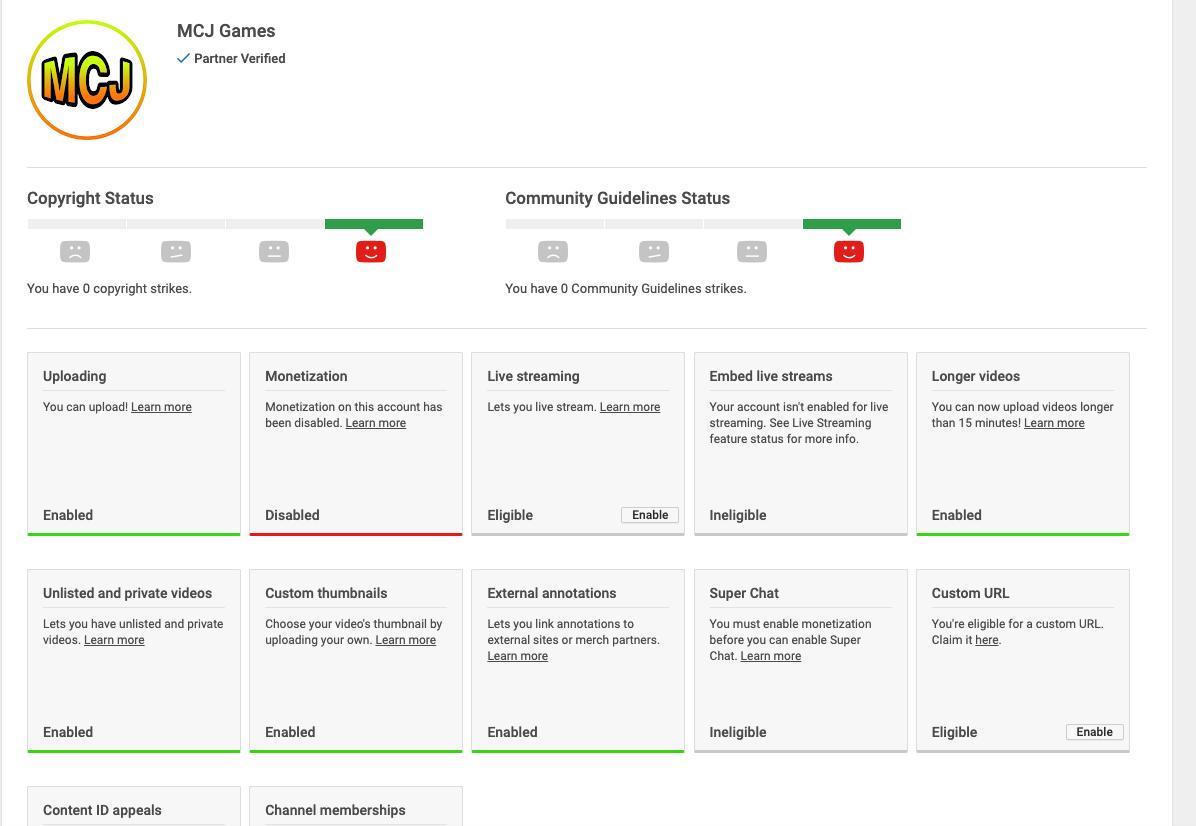Click the third gray face under Community Guidelines Status
This screenshot has width=1196, height=826.
point(752,251)
